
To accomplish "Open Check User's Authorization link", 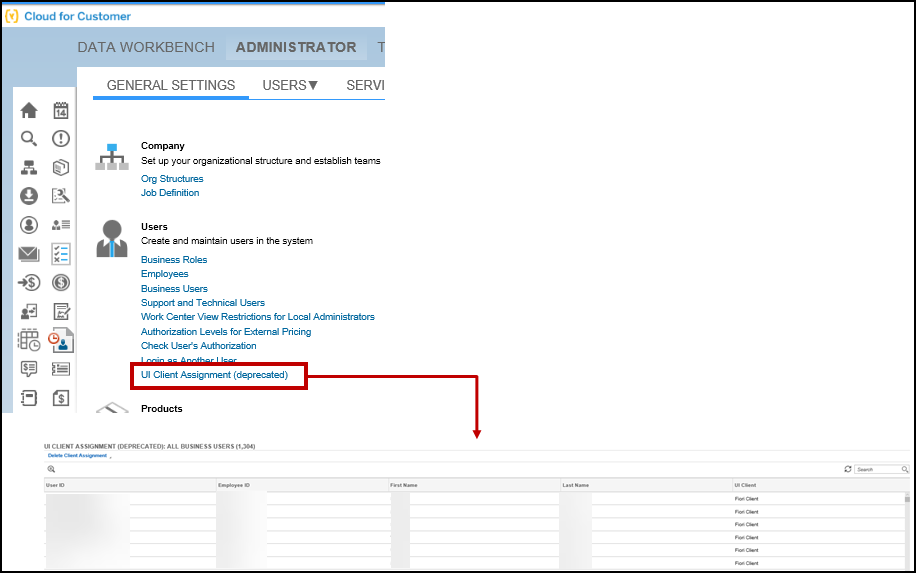I will (x=198, y=346).
